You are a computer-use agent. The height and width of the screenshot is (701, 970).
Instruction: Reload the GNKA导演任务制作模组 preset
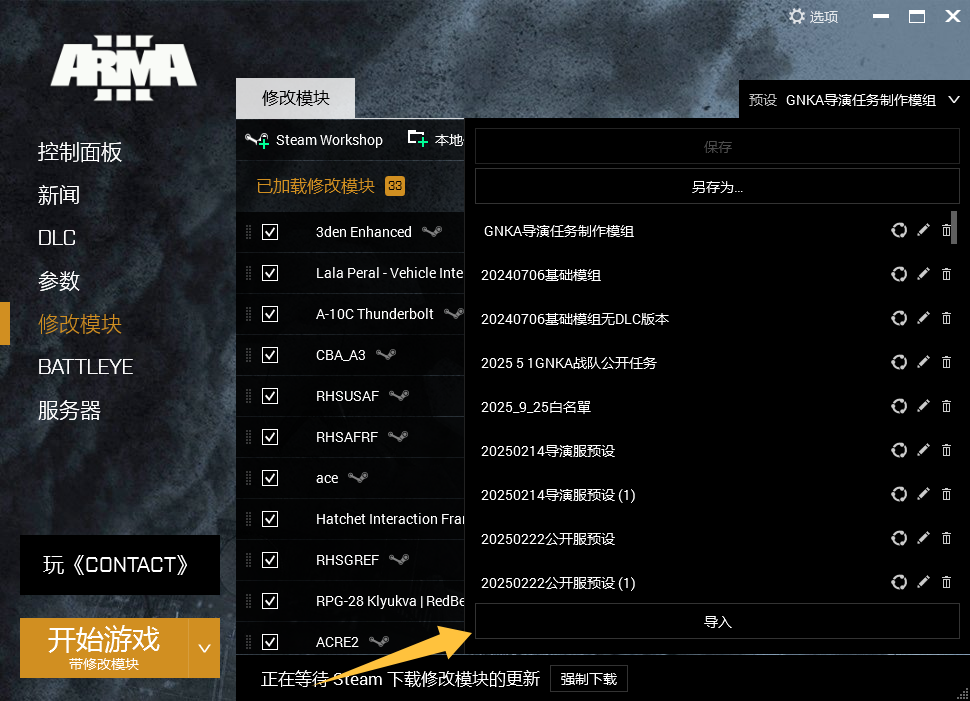899,230
